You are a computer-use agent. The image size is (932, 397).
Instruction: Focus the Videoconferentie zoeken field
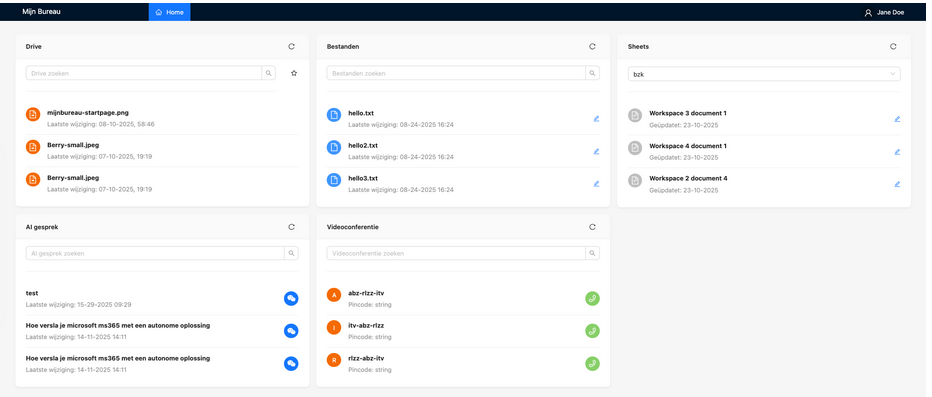click(456, 253)
